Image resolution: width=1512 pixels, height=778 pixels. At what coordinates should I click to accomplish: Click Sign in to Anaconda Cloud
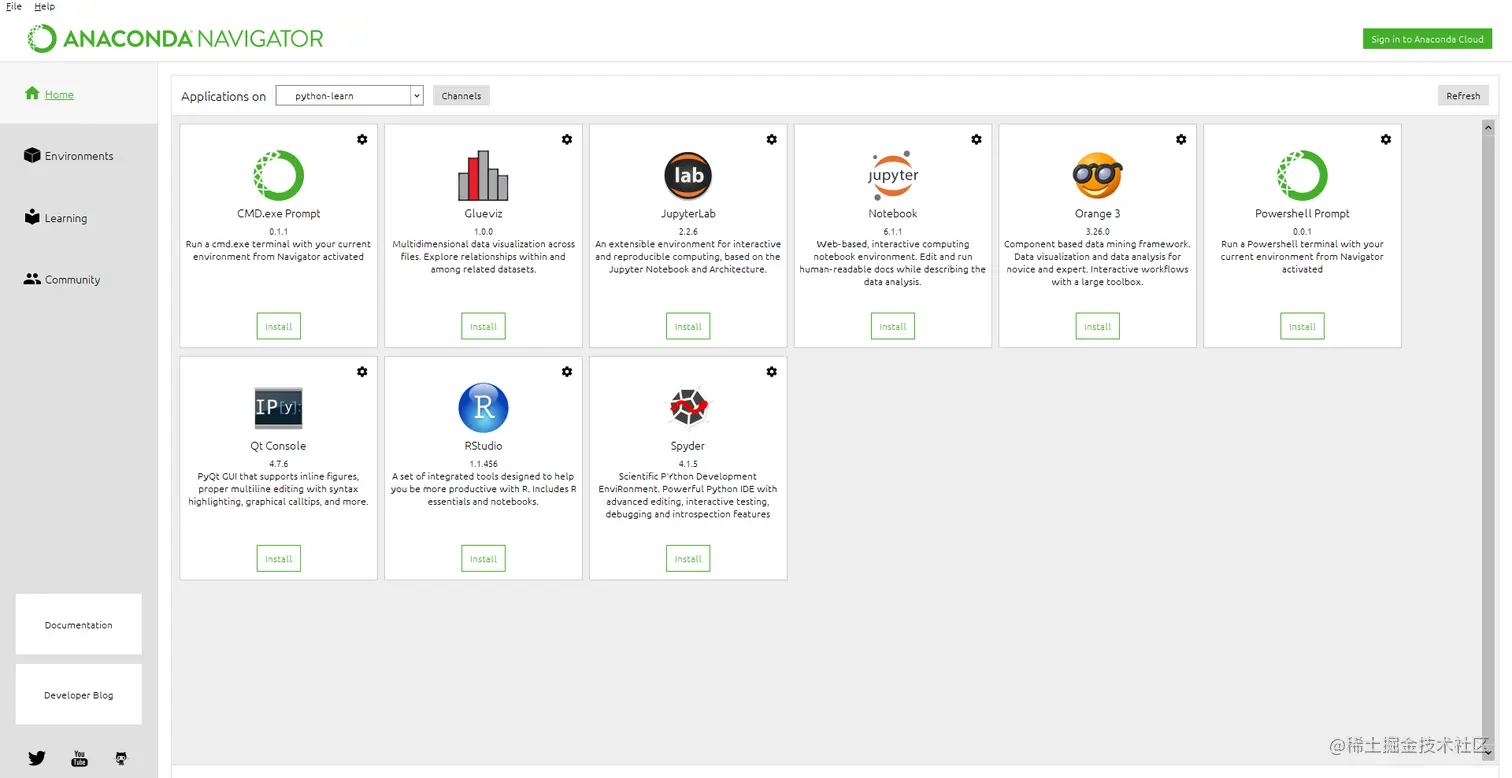pyautogui.click(x=1427, y=39)
